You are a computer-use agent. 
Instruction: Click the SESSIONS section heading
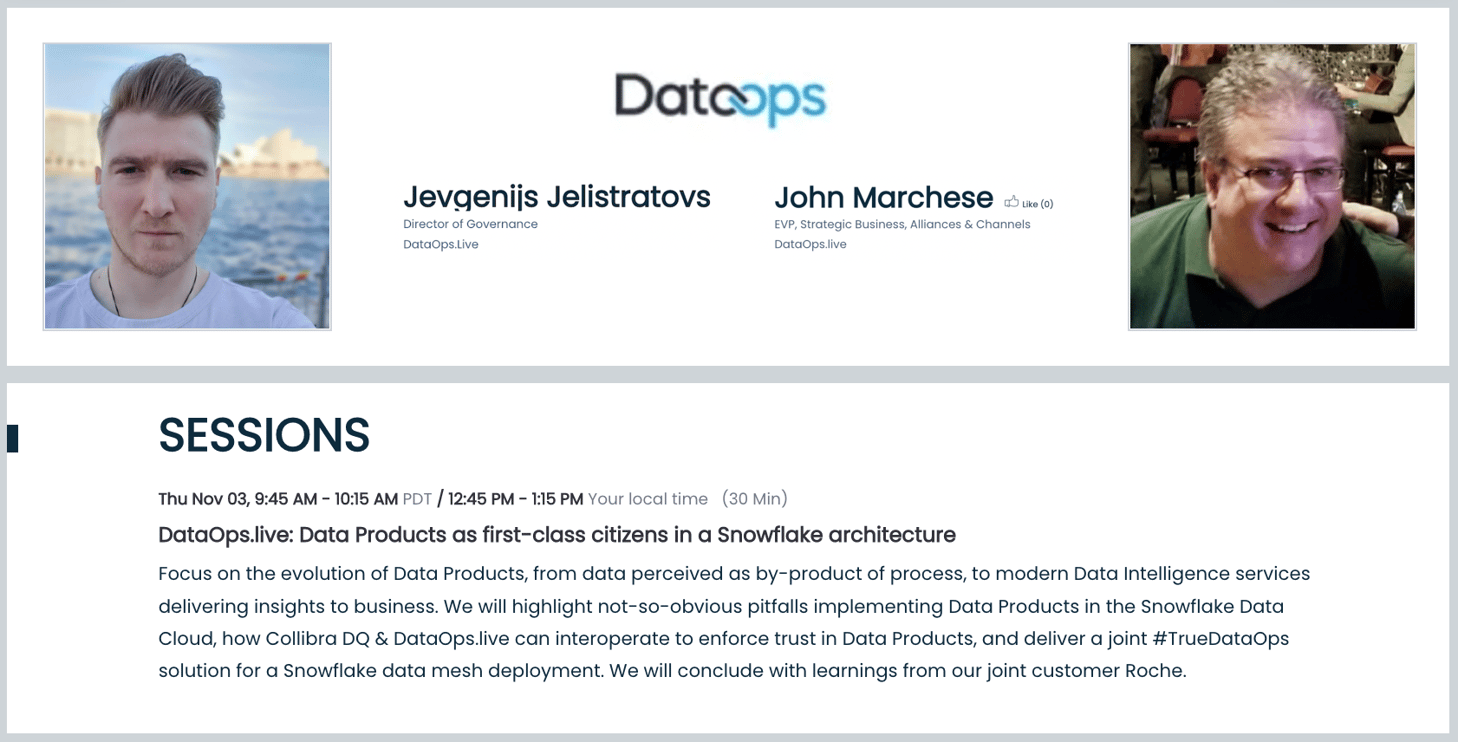pos(264,435)
